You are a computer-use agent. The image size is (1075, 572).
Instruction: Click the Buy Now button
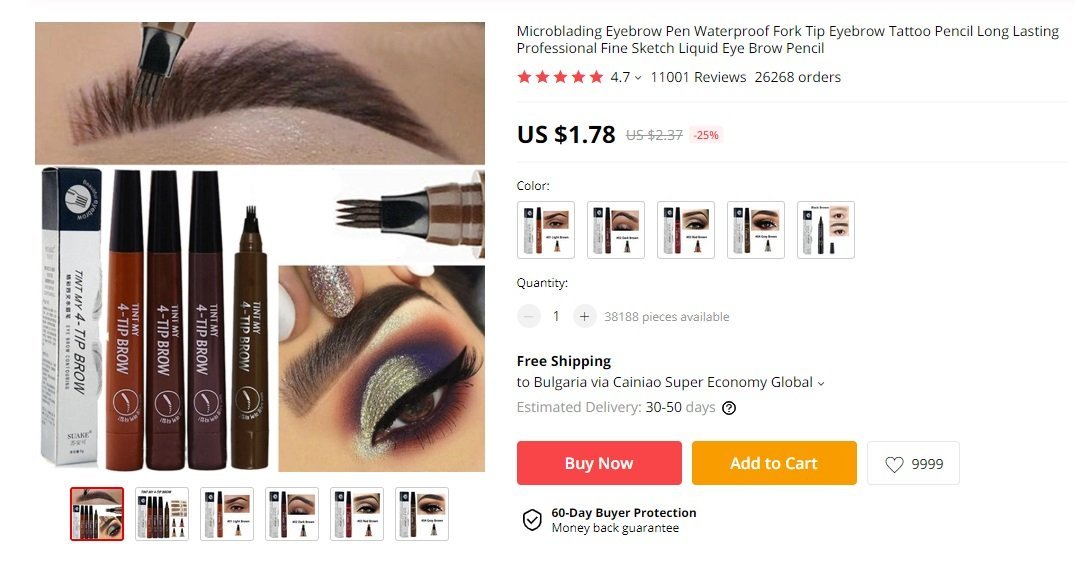pyautogui.click(x=599, y=463)
